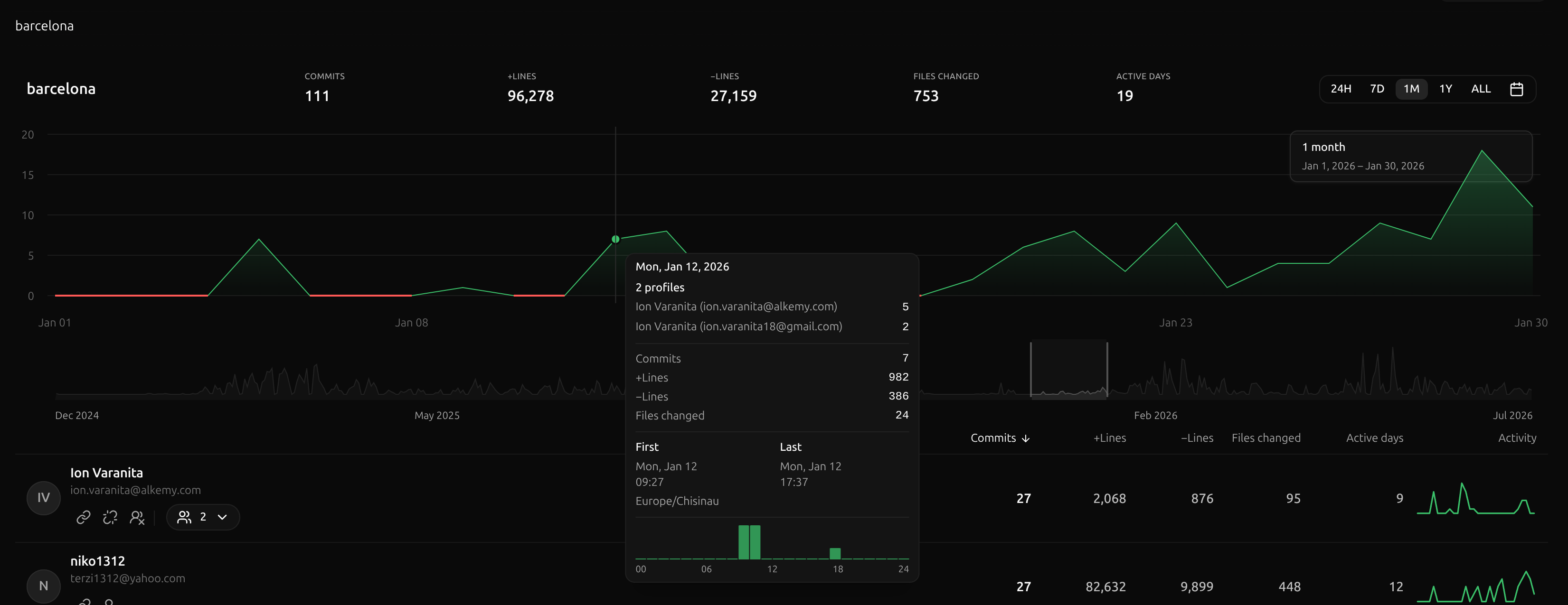The width and height of the screenshot is (1568, 605).
Task: Click the ion.varanita@alkemy.com email in the row
Action: pyautogui.click(x=135, y=490)
